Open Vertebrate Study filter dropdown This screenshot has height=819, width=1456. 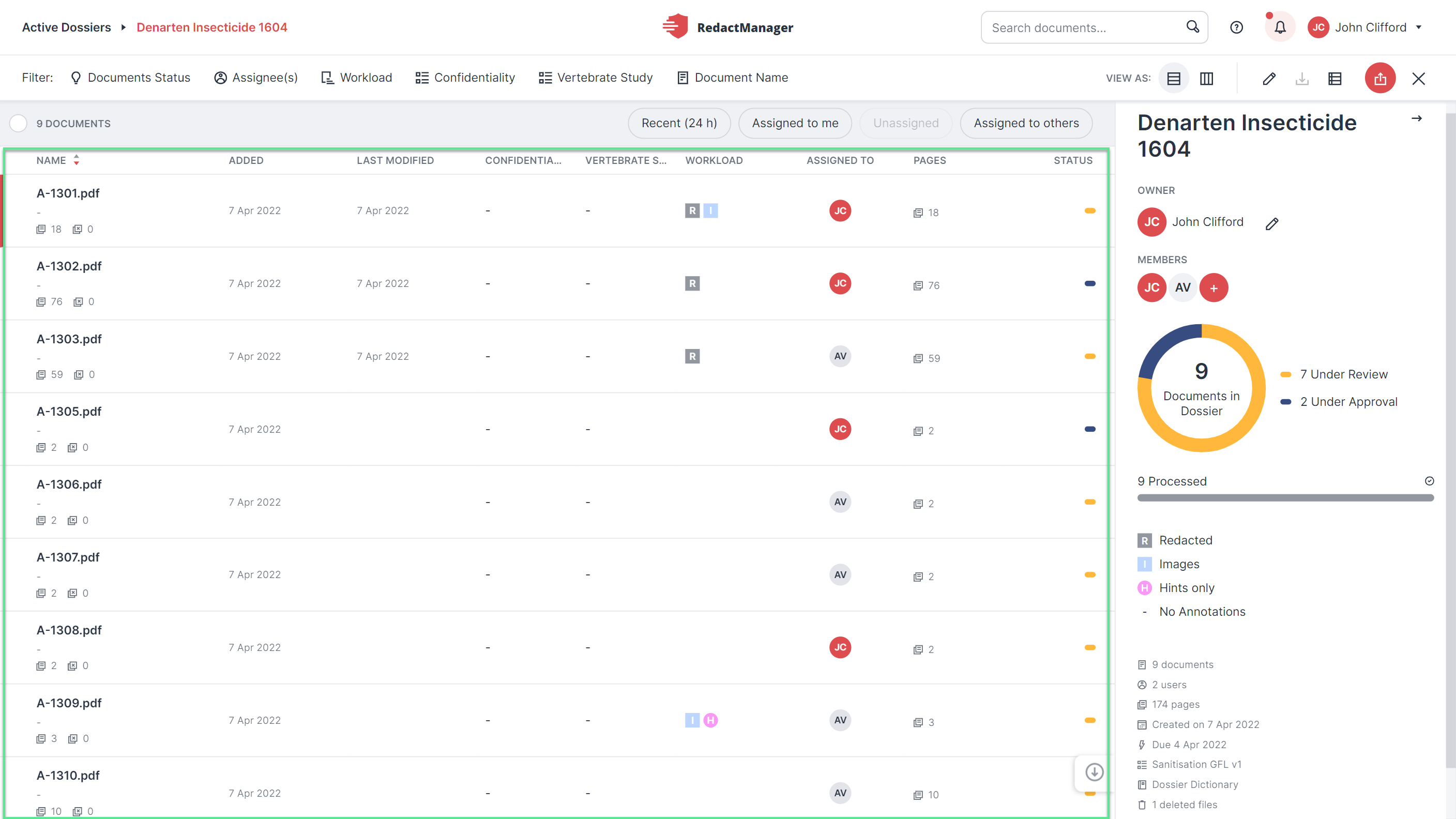point(596,78)
